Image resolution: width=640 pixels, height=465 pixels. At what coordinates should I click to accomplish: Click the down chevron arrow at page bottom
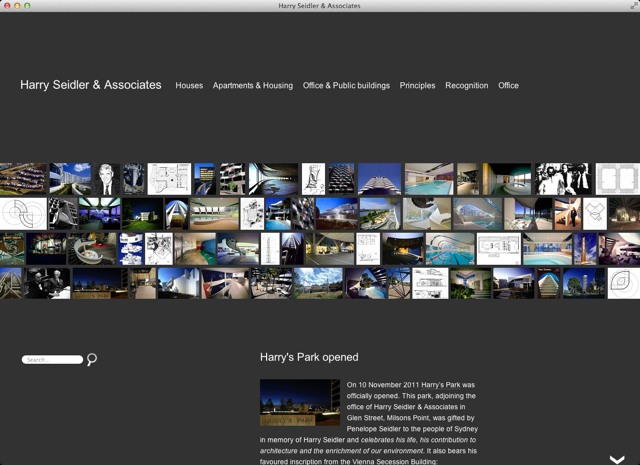[617, 460]
